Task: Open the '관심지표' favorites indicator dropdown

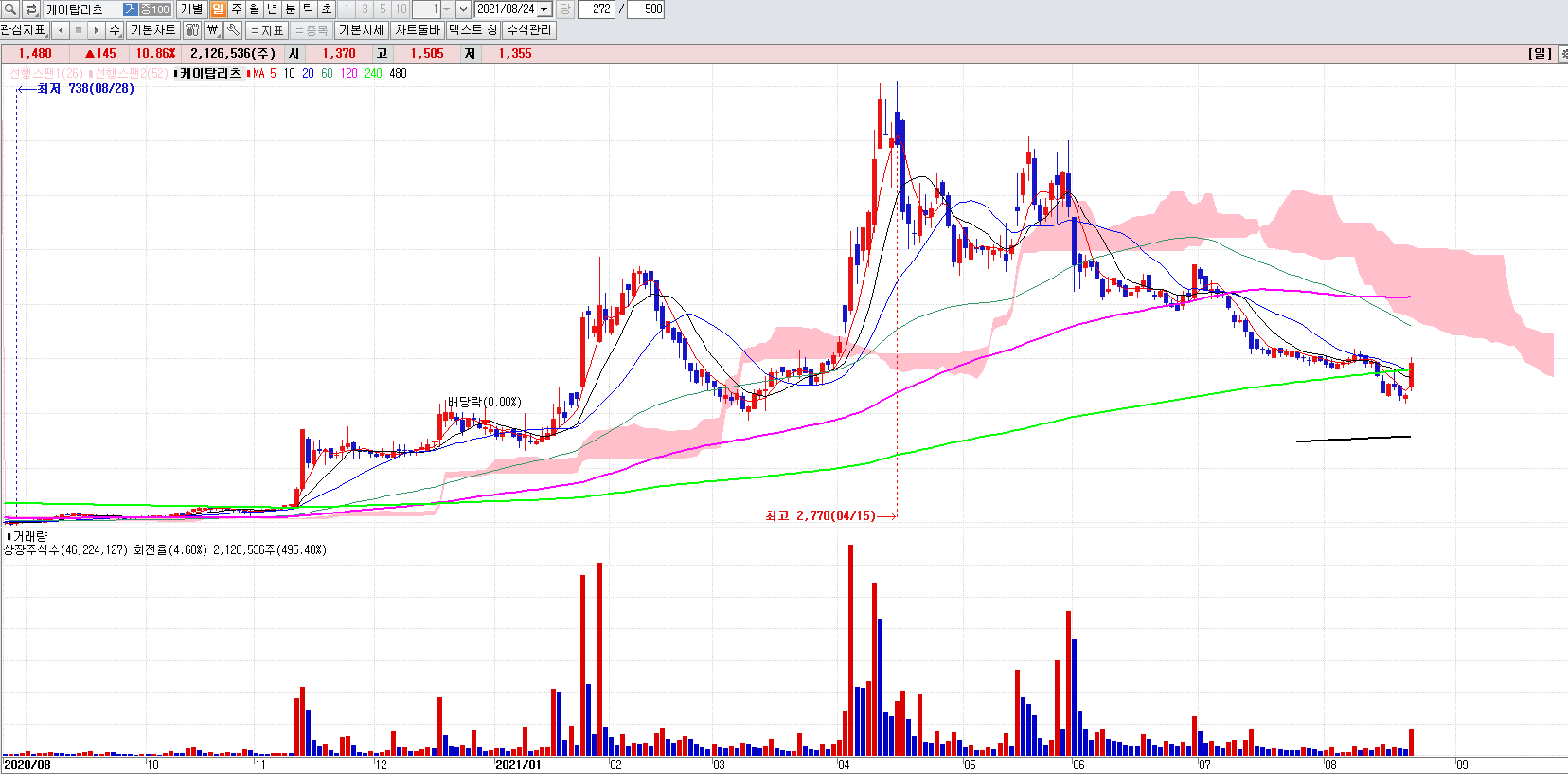Action: (24, 30)
